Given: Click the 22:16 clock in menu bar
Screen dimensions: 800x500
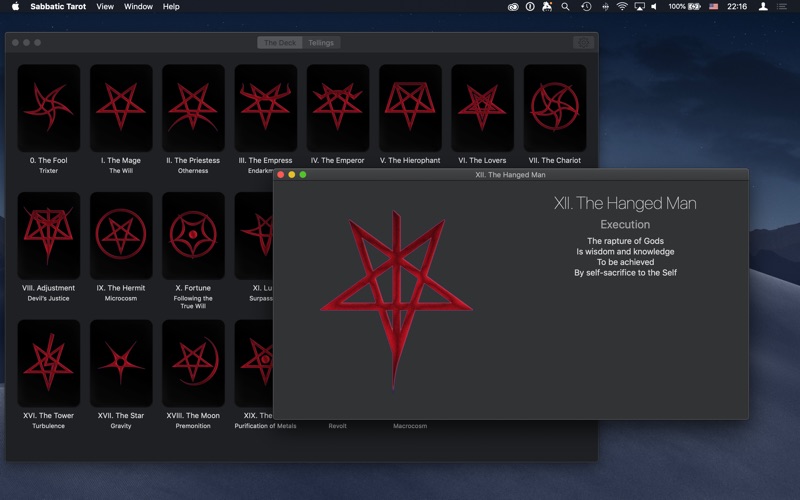Looking at the screenshot, I should coord(737,7).
